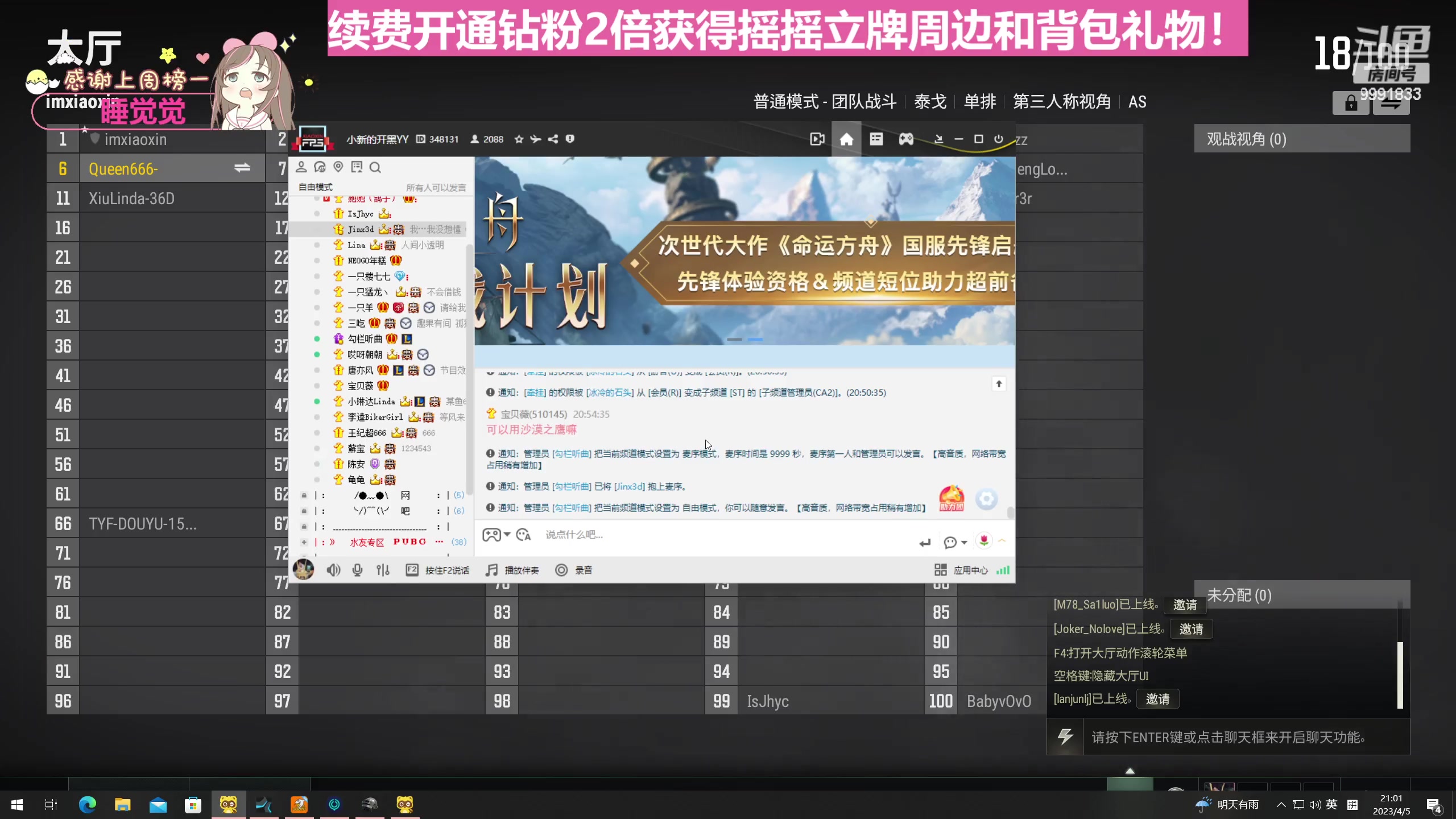Image resolution: width=1456 pixels, height=819 pixels.
Task: Open the chat bubble options dropdown
Action: point(955,543)
